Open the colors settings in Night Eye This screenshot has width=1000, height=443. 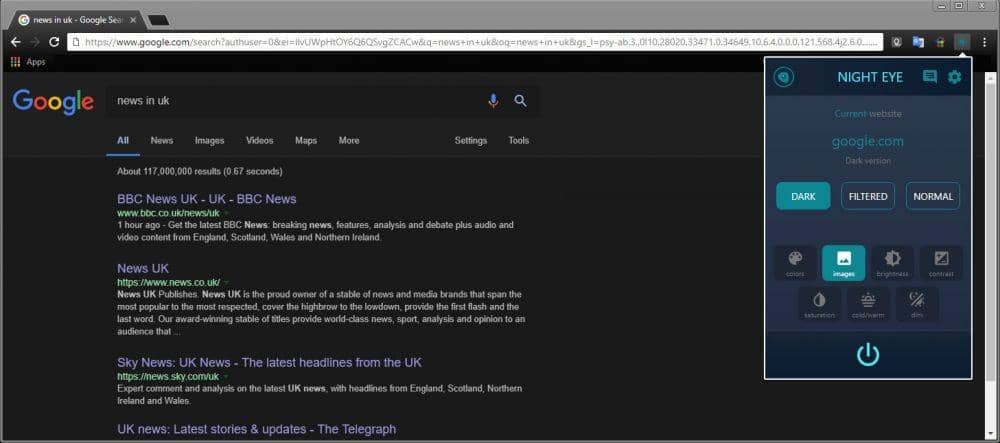click(x=794, y=262)
